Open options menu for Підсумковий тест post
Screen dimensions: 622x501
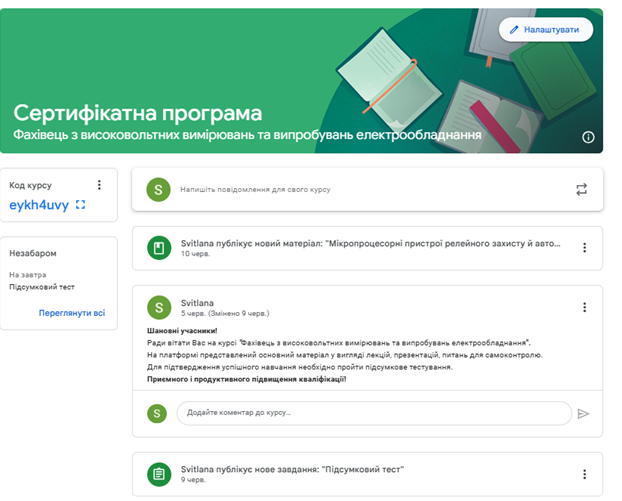pyautogui.click(x=584, y=474)
